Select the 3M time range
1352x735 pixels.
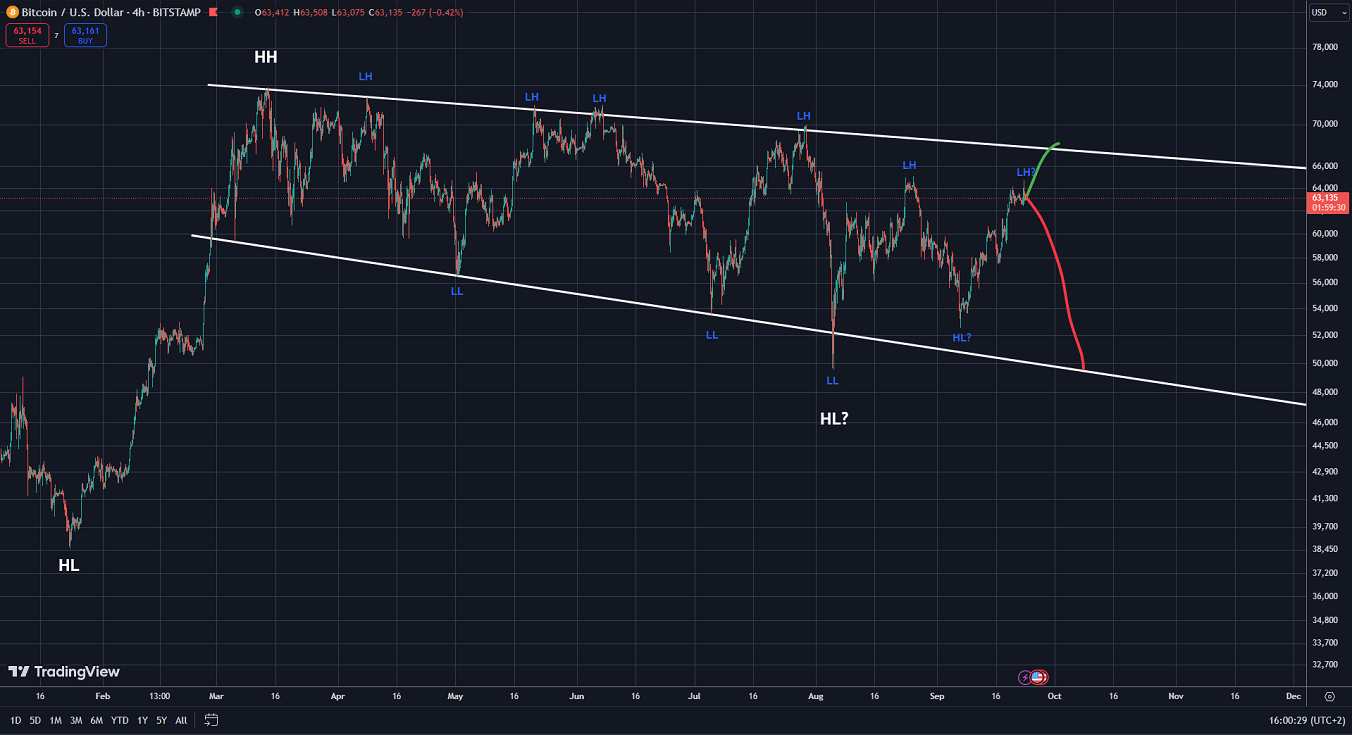click(x=76, y=720)
